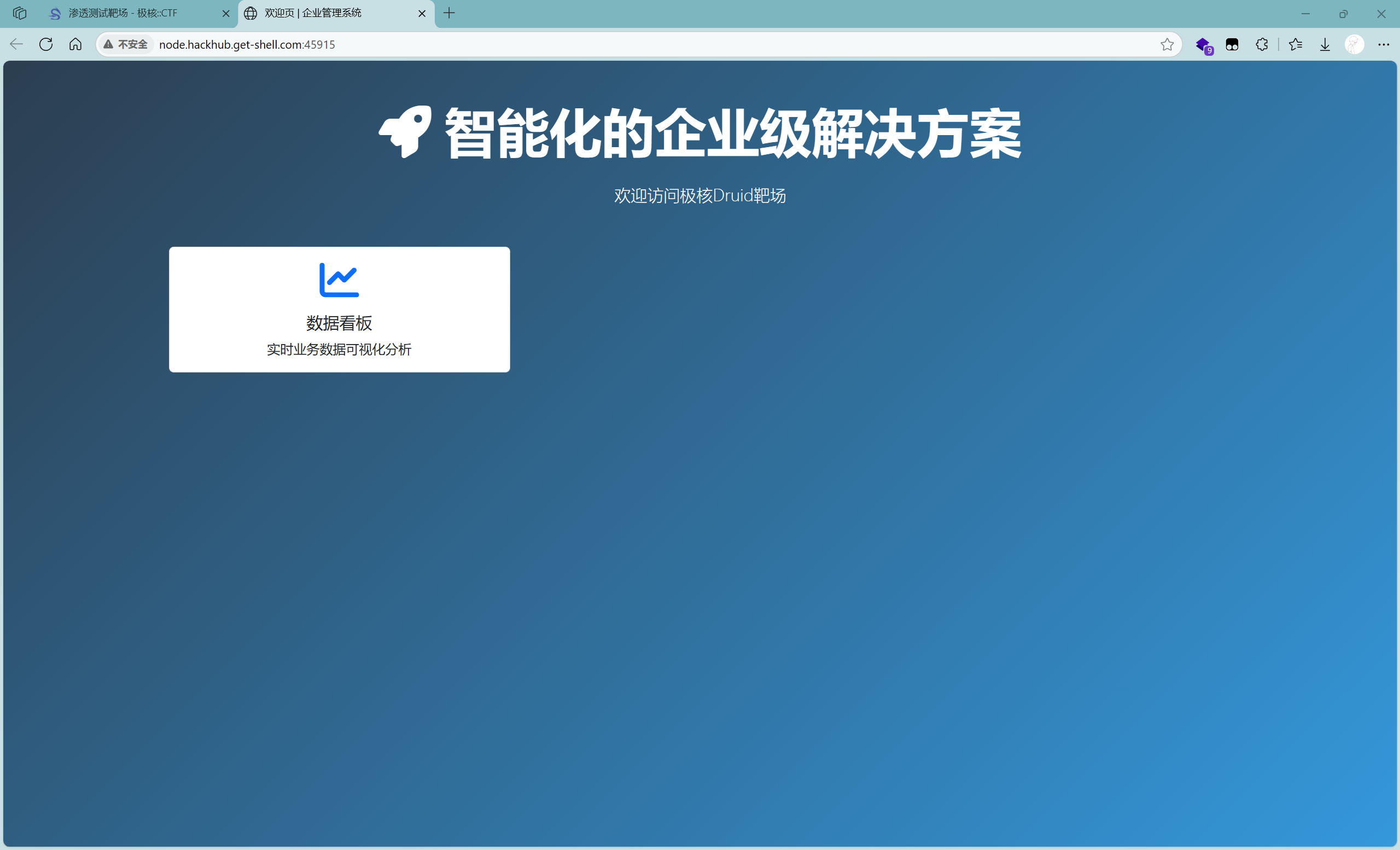This screenshot has height=850, width=1400.
Task: Open the Settings and more ellipsis menu
Action: click(1384, 44)
